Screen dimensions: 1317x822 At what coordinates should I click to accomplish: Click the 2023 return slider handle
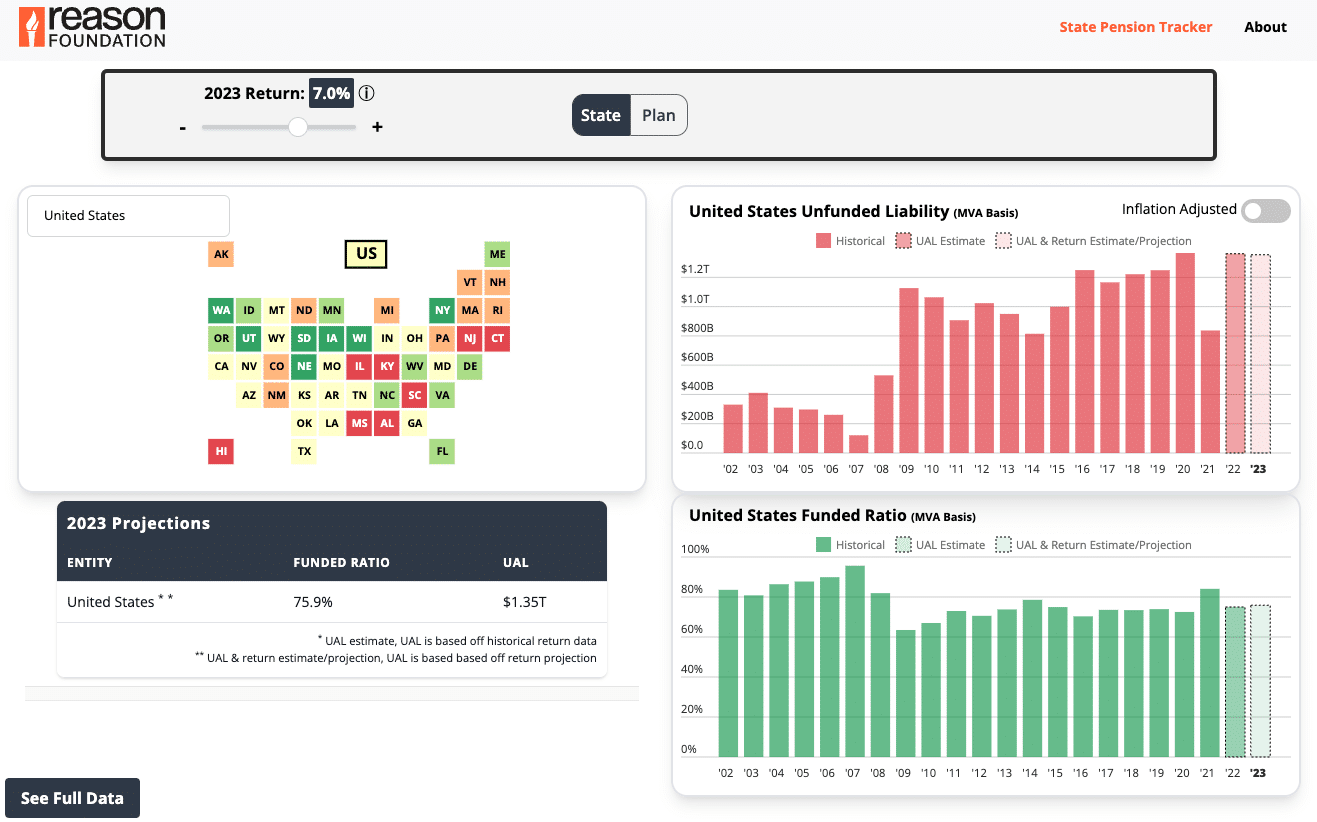tap(298, 127)
